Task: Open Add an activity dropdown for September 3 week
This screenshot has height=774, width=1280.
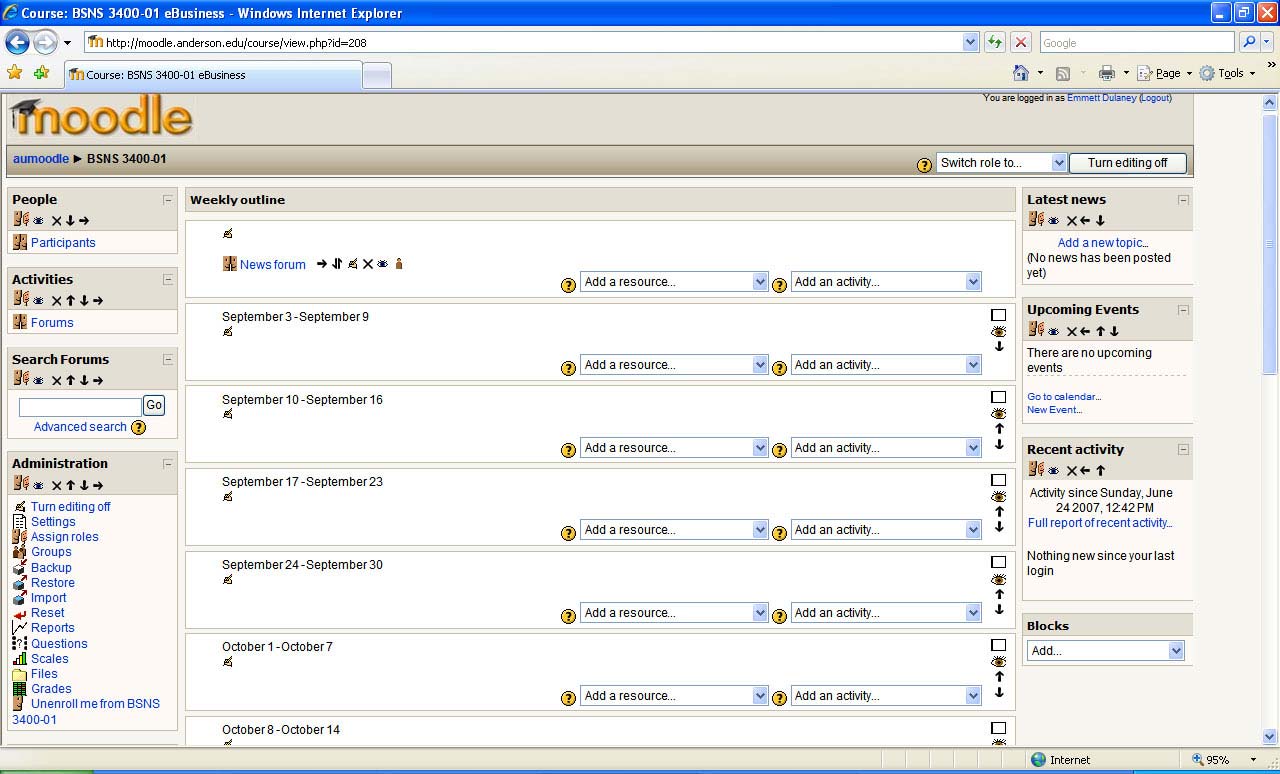Action: click(x=886, y=365)
